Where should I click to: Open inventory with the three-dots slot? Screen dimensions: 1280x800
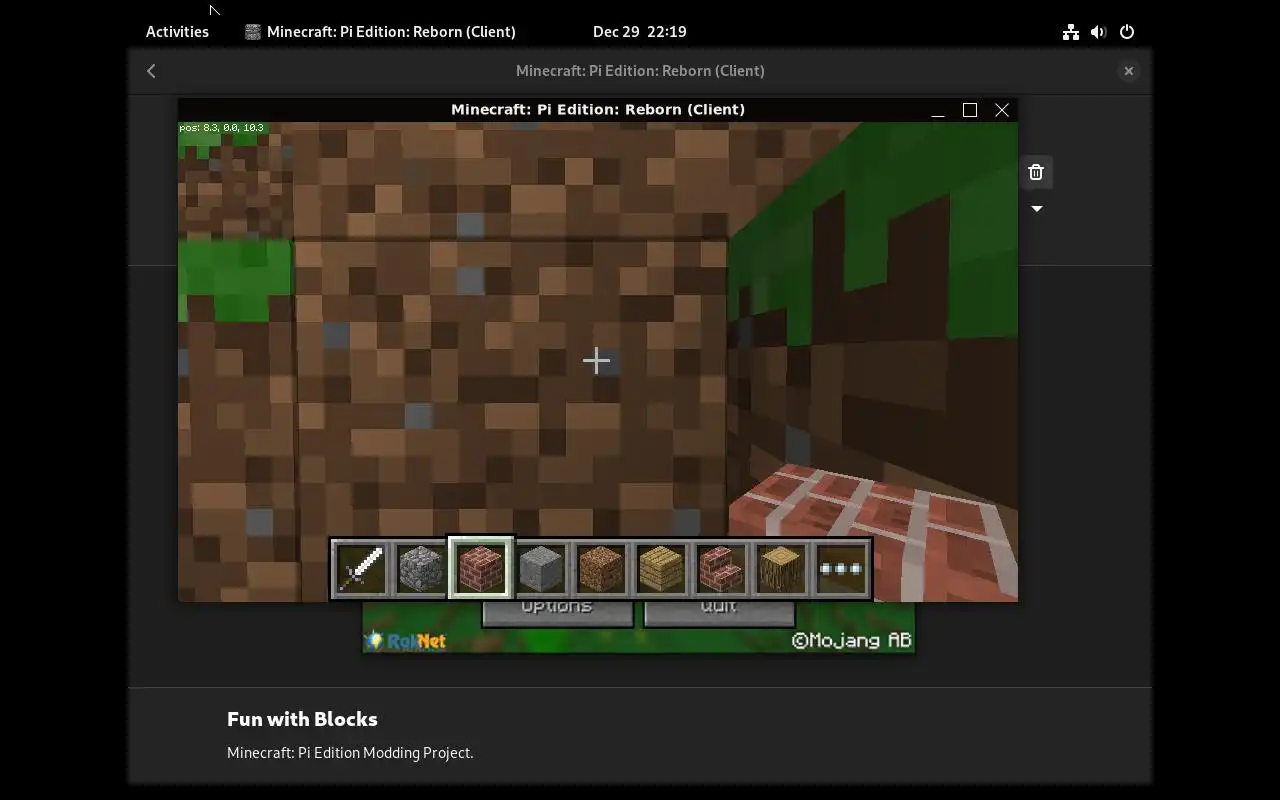click(841, 569)
